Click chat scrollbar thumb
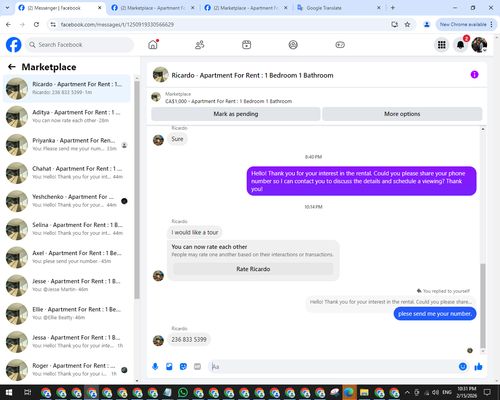The image size is (500, 400). pyautogui.click(x=483, y=305)
